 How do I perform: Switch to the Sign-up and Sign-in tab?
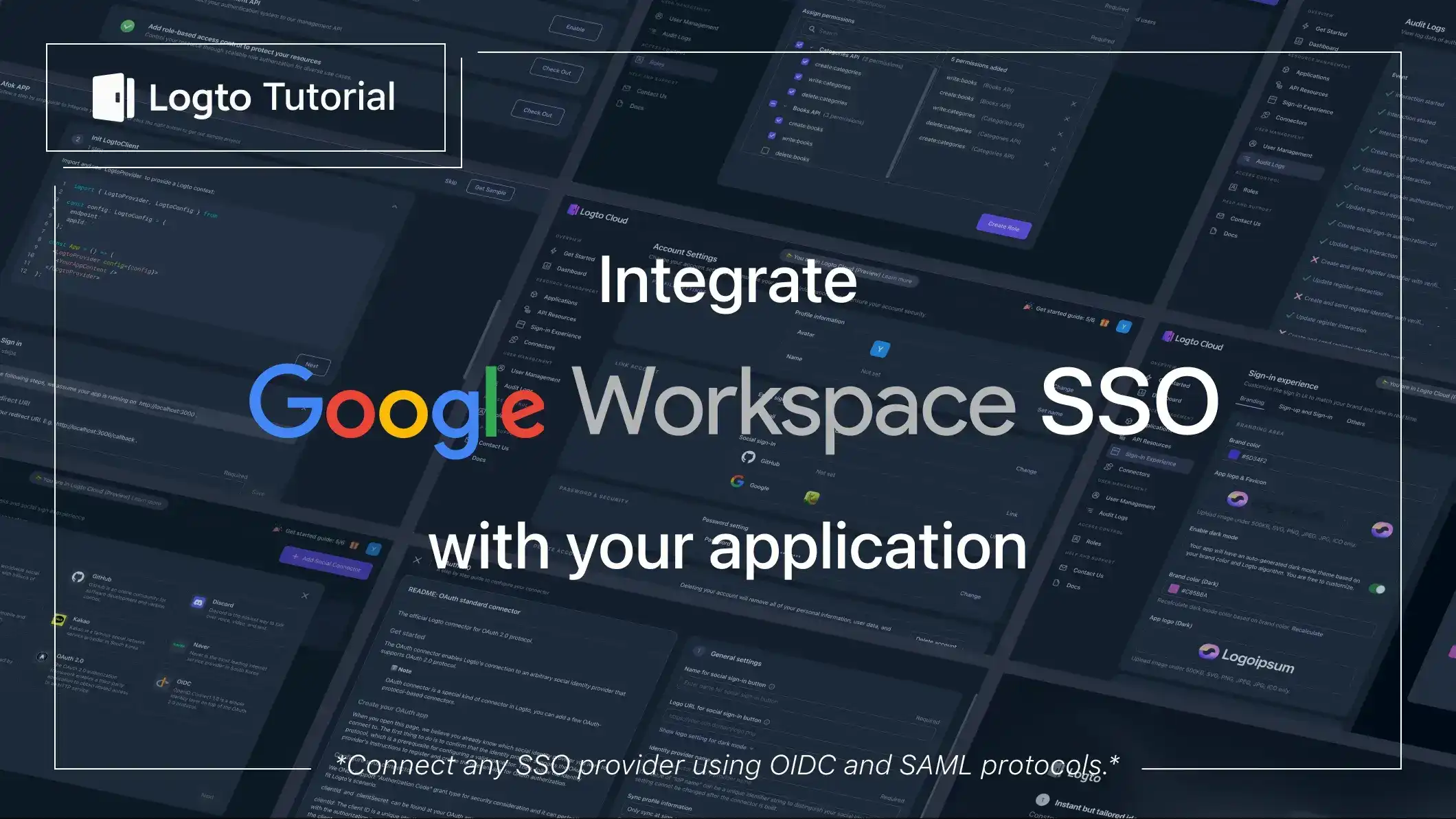click(1306, 412)
